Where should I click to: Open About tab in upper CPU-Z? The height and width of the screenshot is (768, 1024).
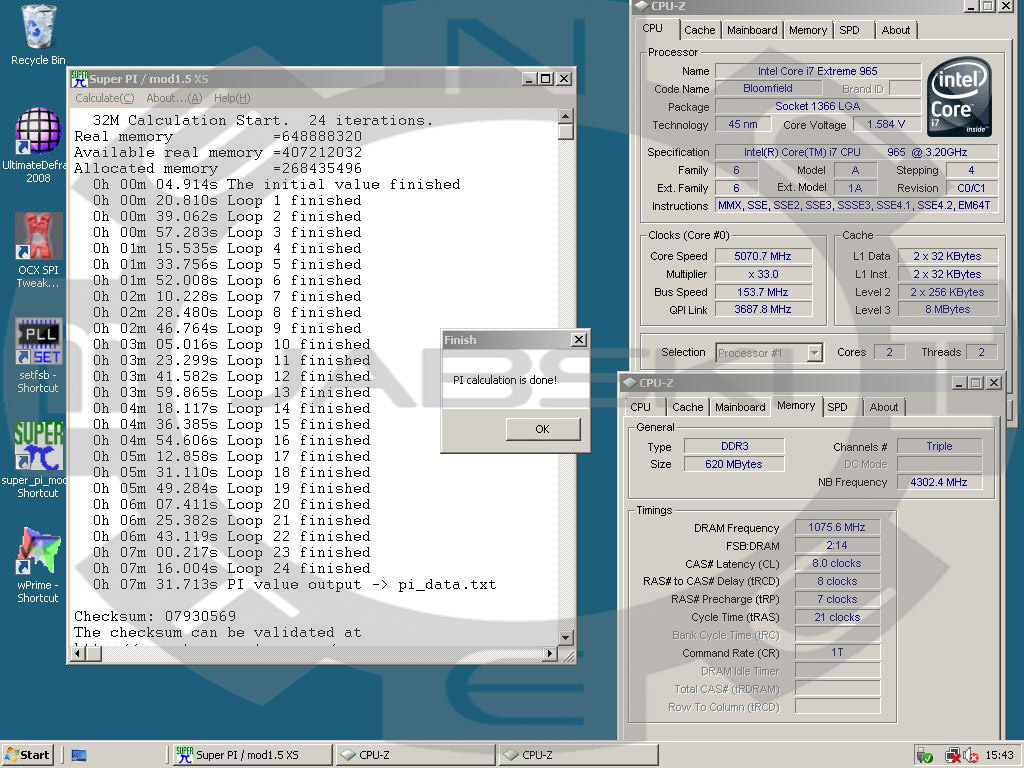(895, 30)
